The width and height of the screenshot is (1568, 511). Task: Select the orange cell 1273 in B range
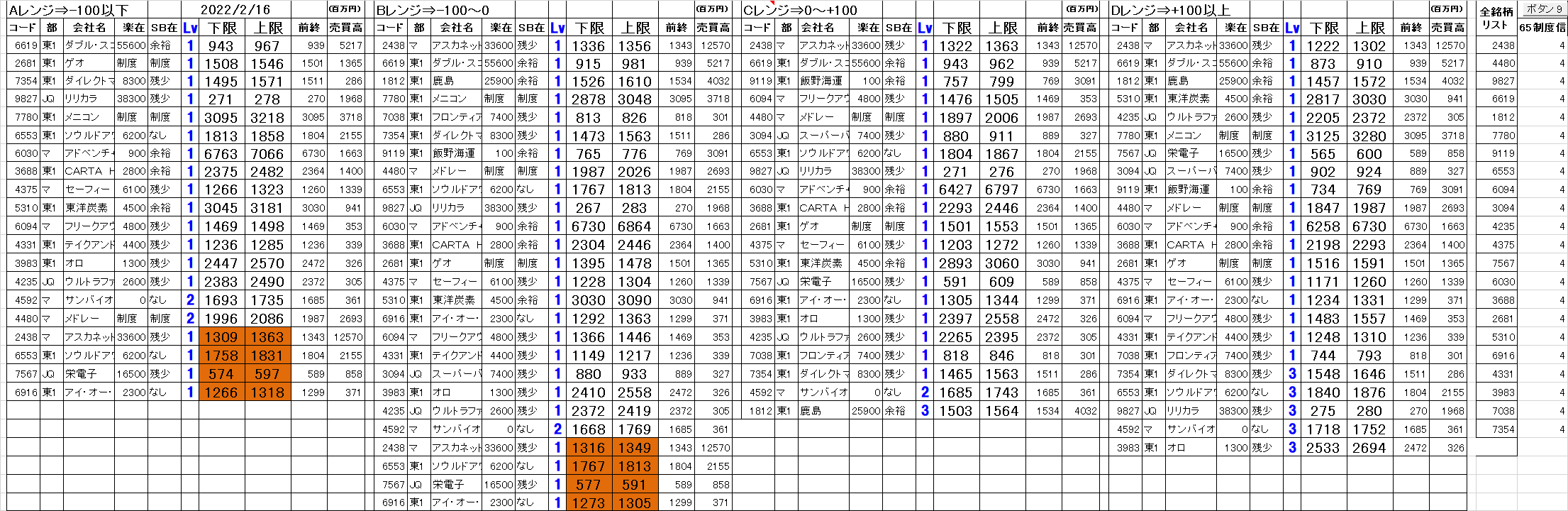coord(589,503)
